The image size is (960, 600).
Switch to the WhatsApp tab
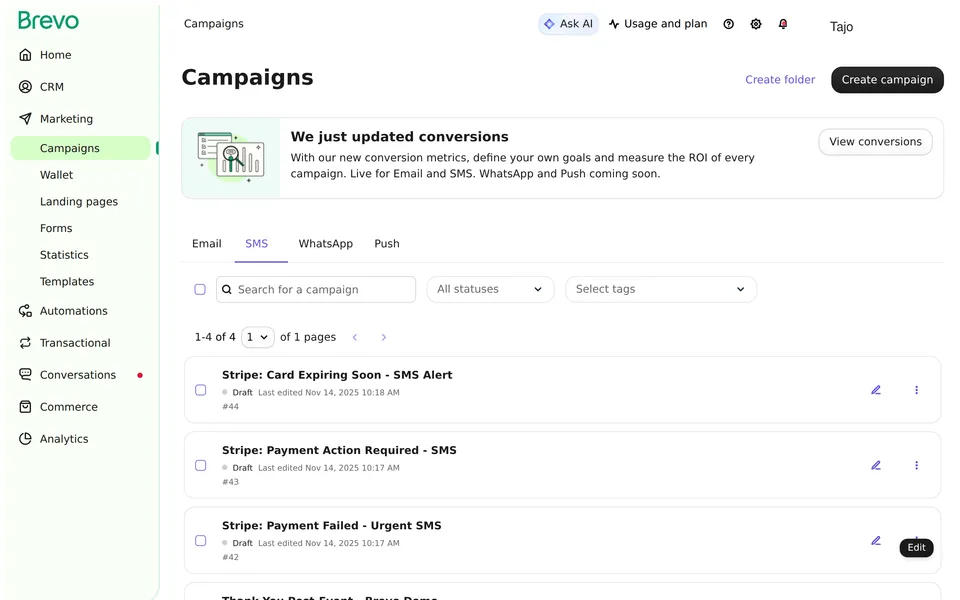tap(326, 244)
